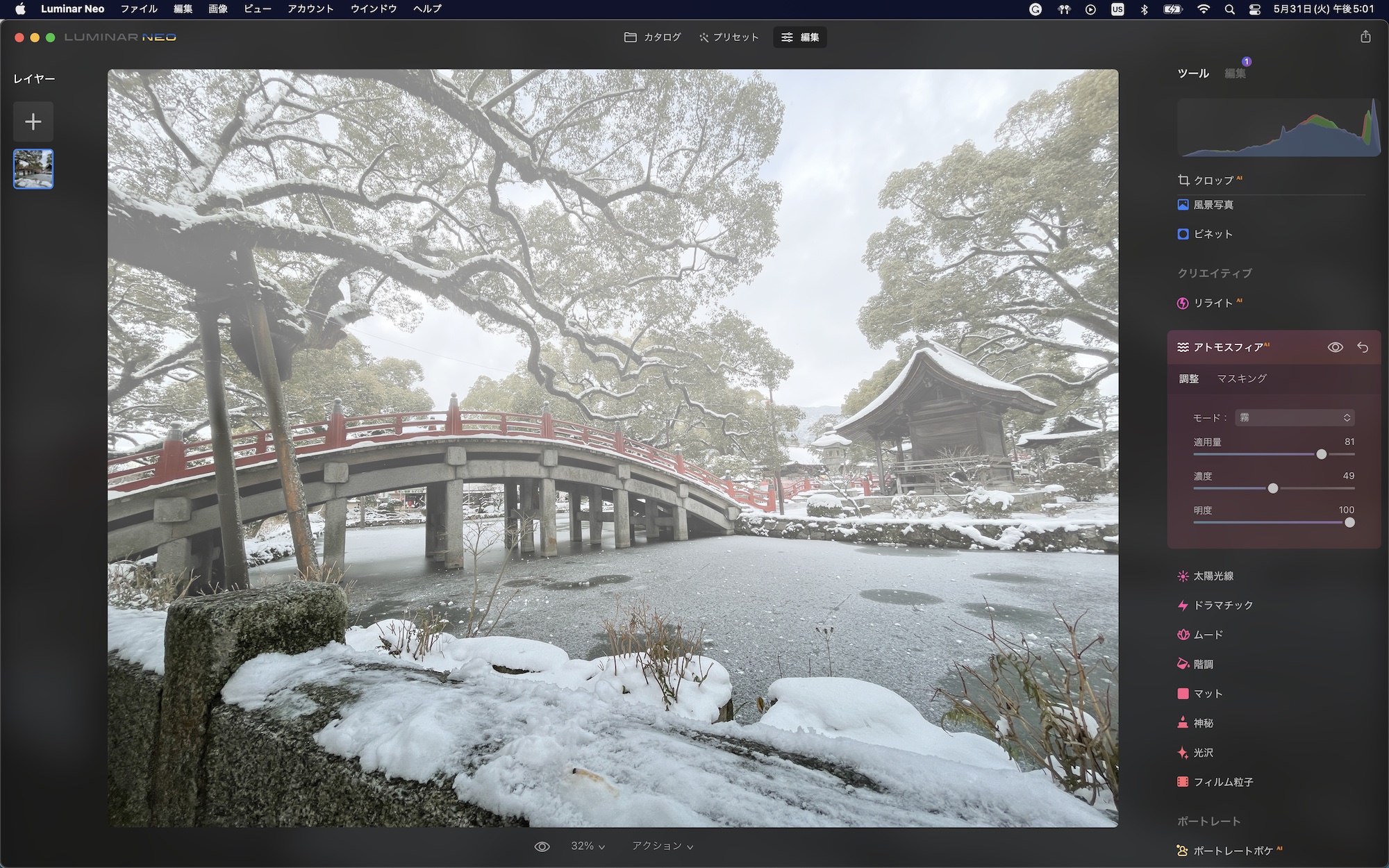This screenshot has width=1389, height=868.
Task: Open the macOS Control Center toggle icon
Action: pyautogui.click(x=1254, y=9)
